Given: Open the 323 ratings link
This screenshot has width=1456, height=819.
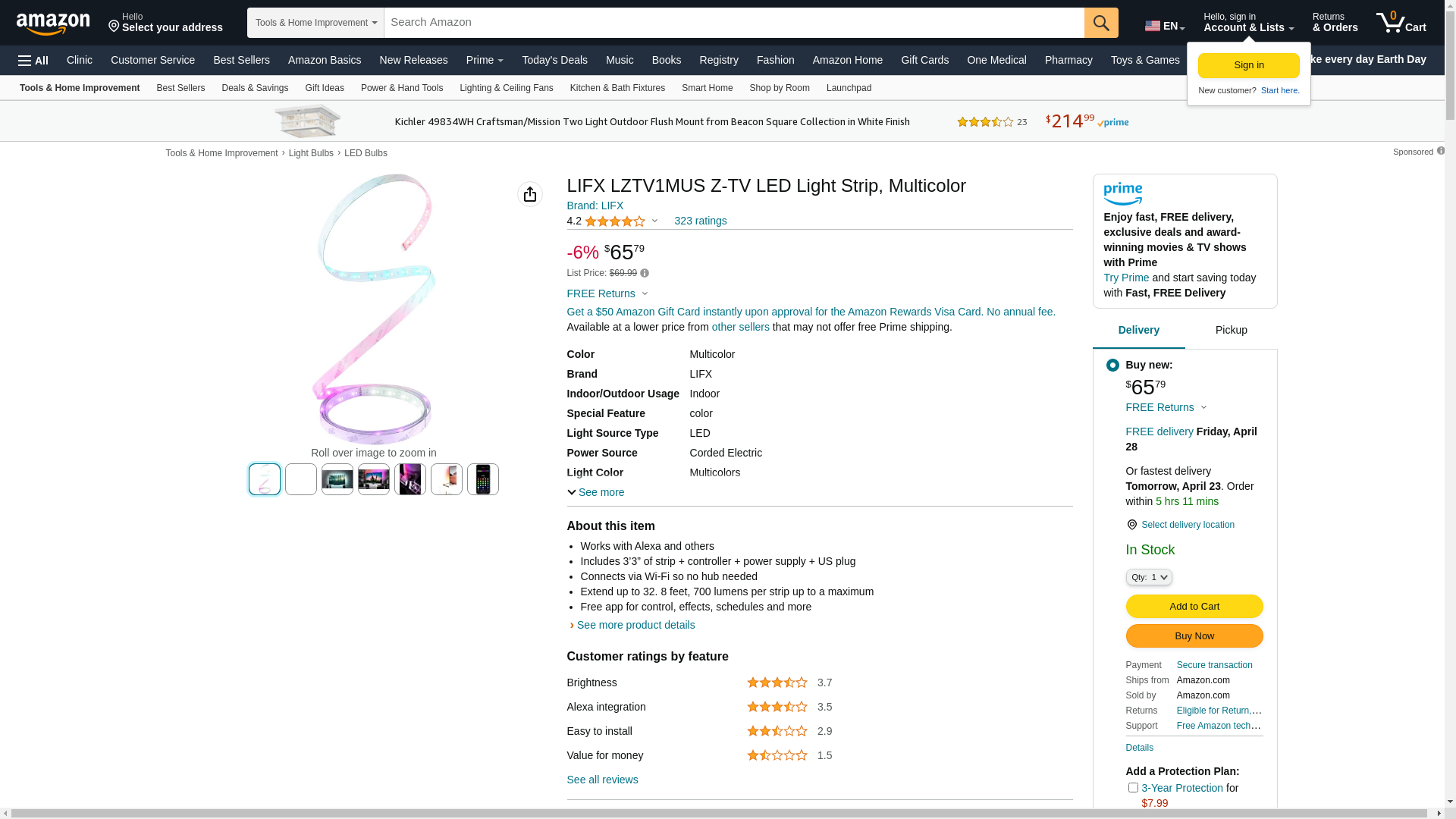Looking at the screenshot, I should click(701, 221).
